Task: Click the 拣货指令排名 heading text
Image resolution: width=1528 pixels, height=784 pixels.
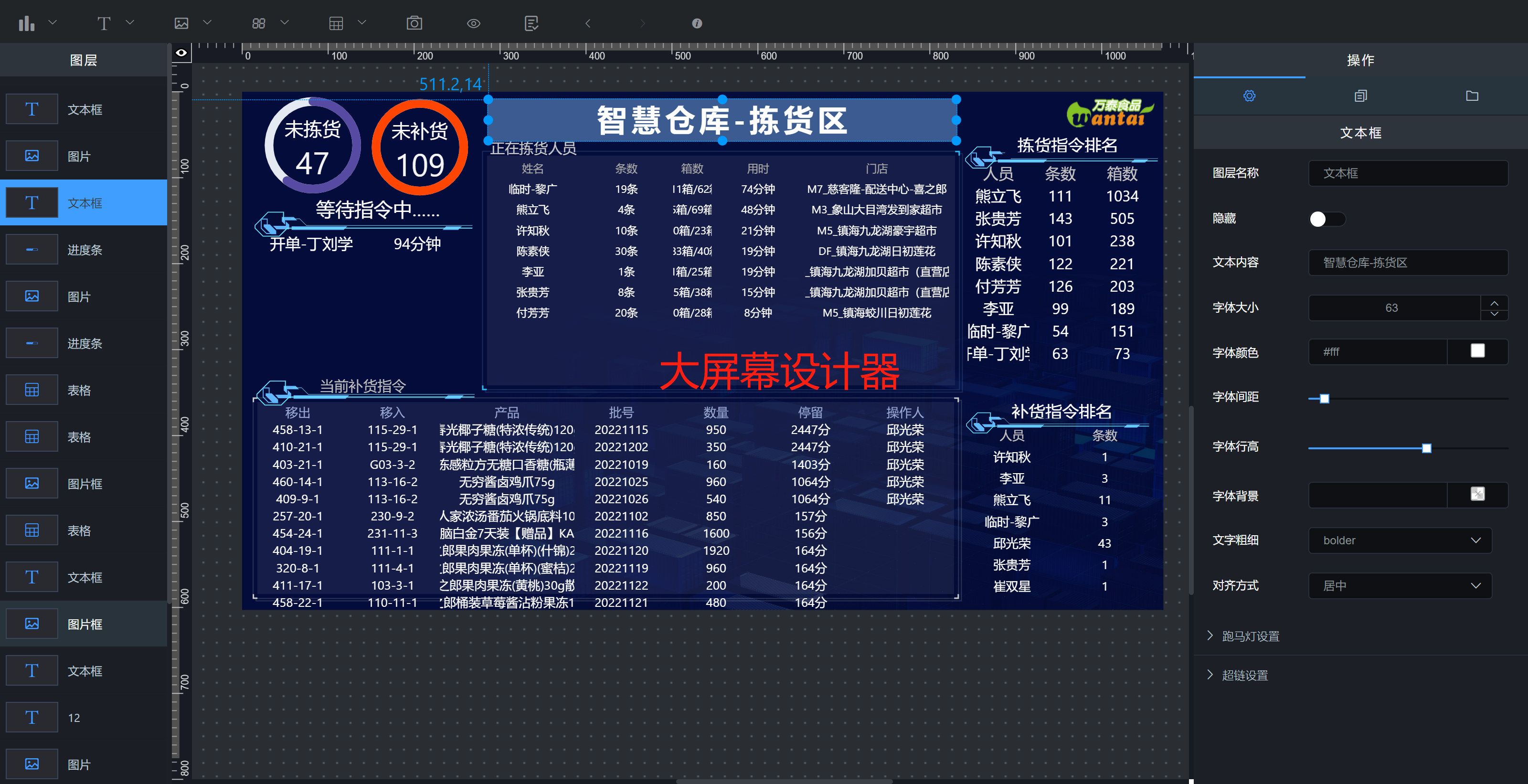Action: click(1067, 145)
